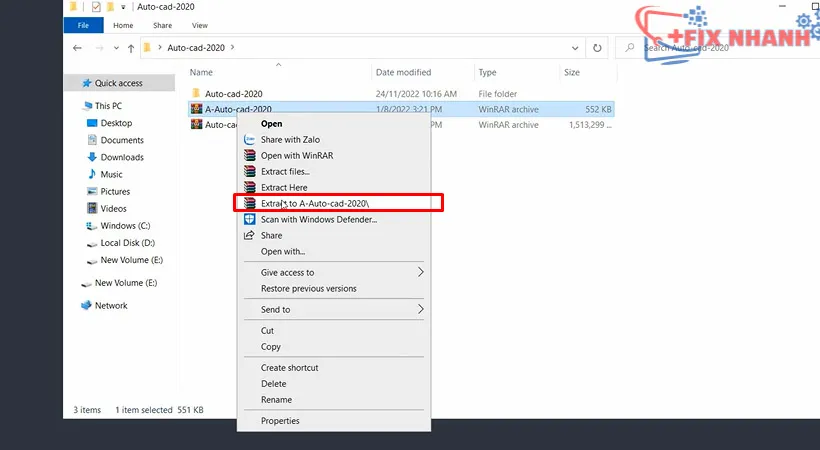Click the Zalo icon in context menu
Screen dimensions: 820x450
tap(249, 140)
